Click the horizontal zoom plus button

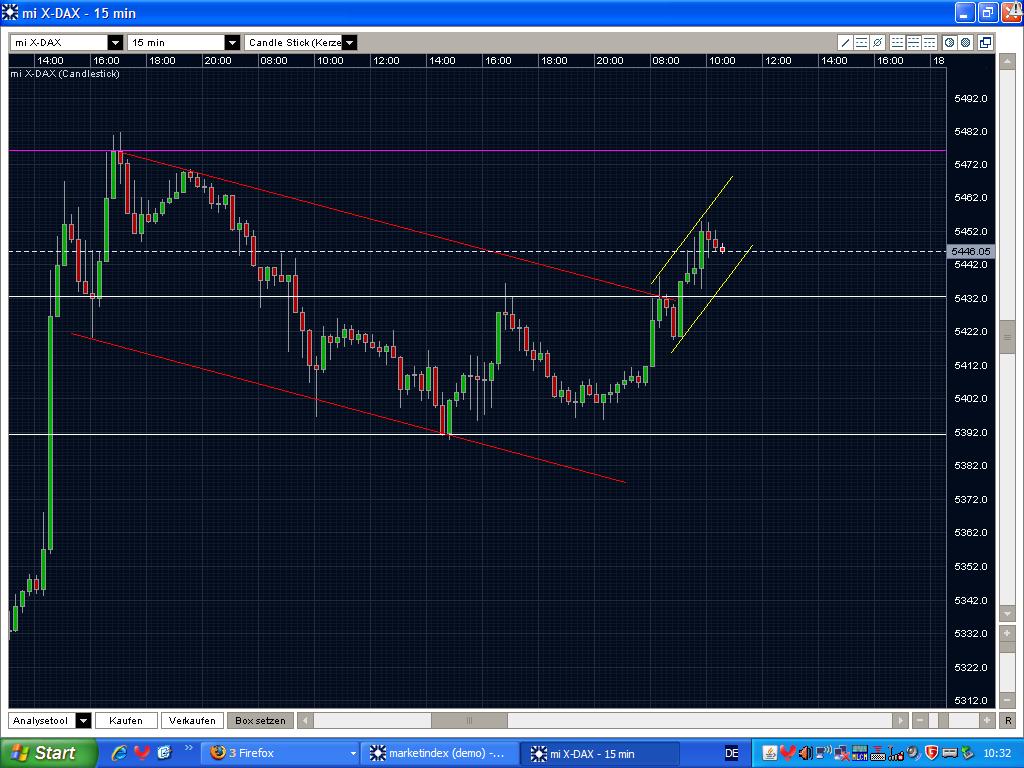(987, 720)
